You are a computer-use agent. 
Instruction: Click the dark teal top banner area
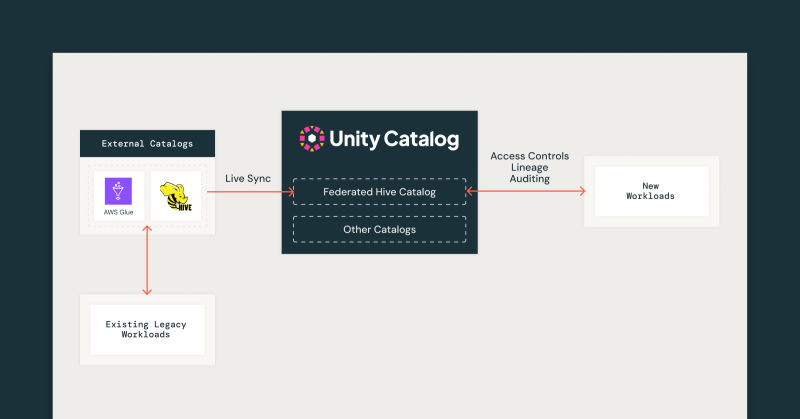[x=400, y=25]
